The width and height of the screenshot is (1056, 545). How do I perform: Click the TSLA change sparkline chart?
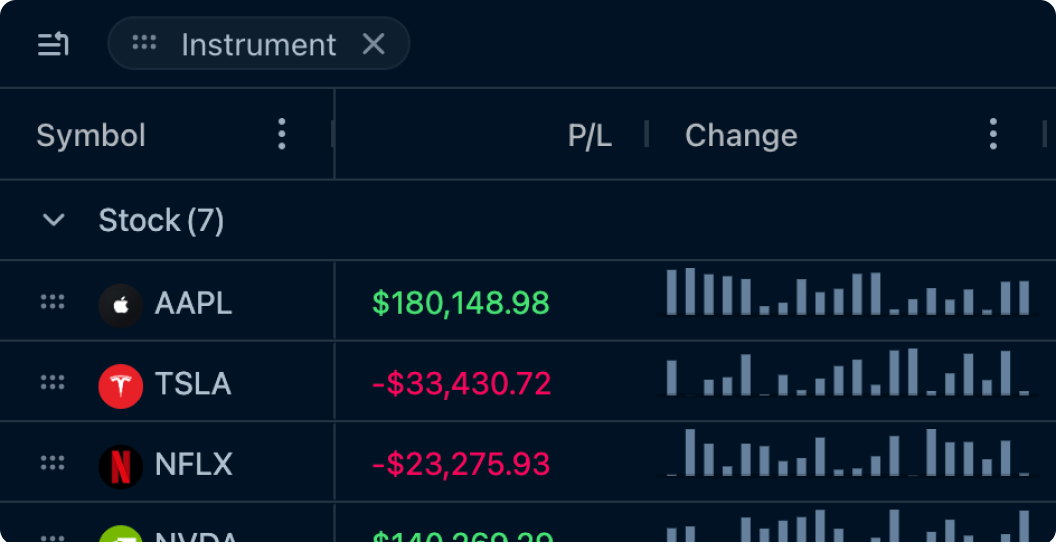847,372
